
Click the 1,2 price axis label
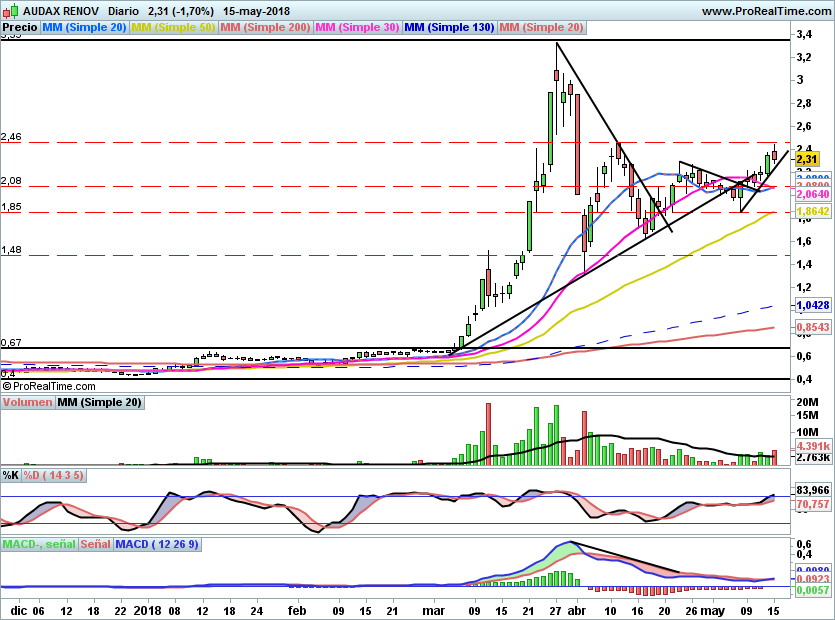click(x=804, y=288)
